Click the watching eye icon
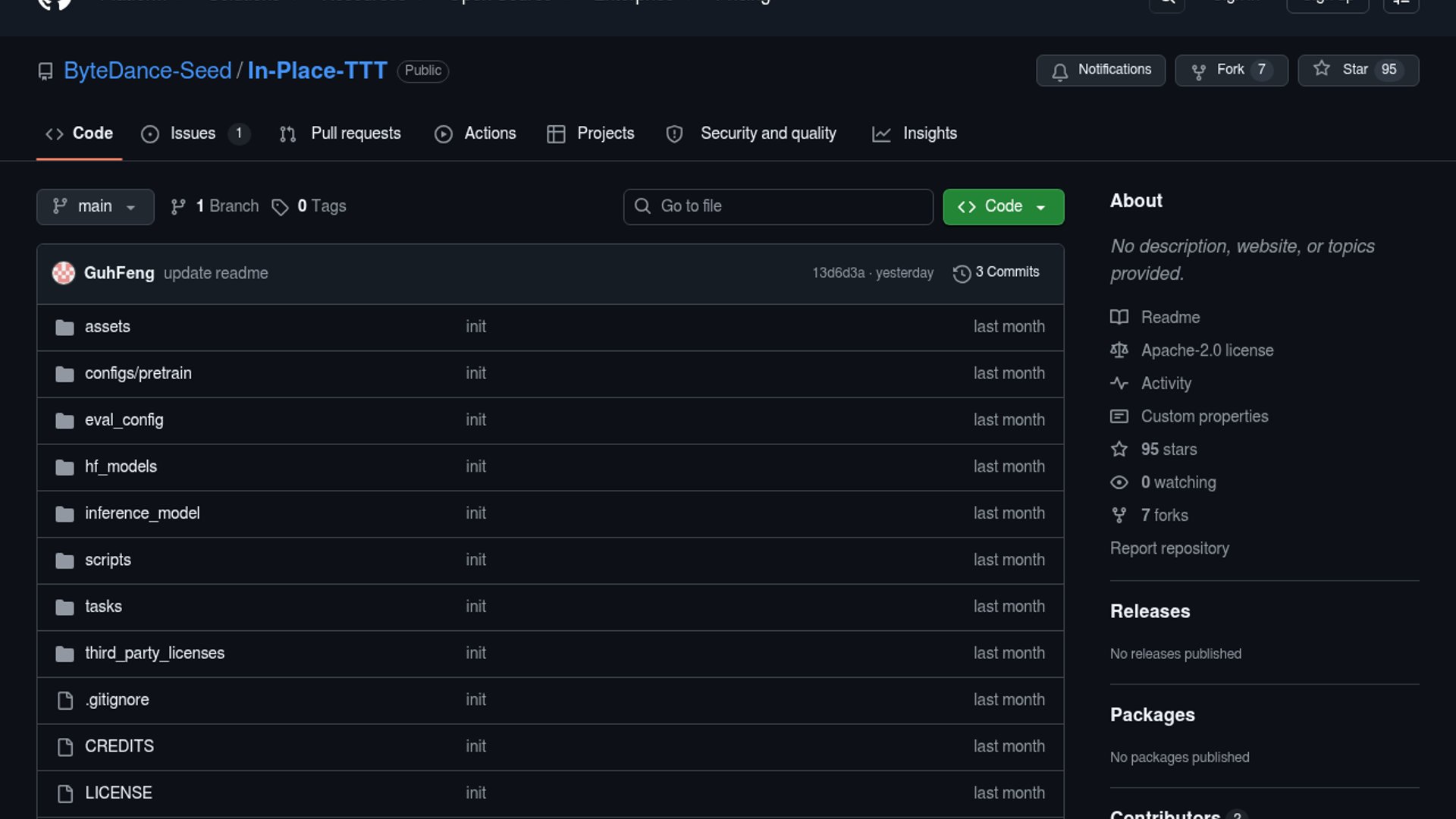Viewport: 1456px width, 819px height. point(1119,482)
